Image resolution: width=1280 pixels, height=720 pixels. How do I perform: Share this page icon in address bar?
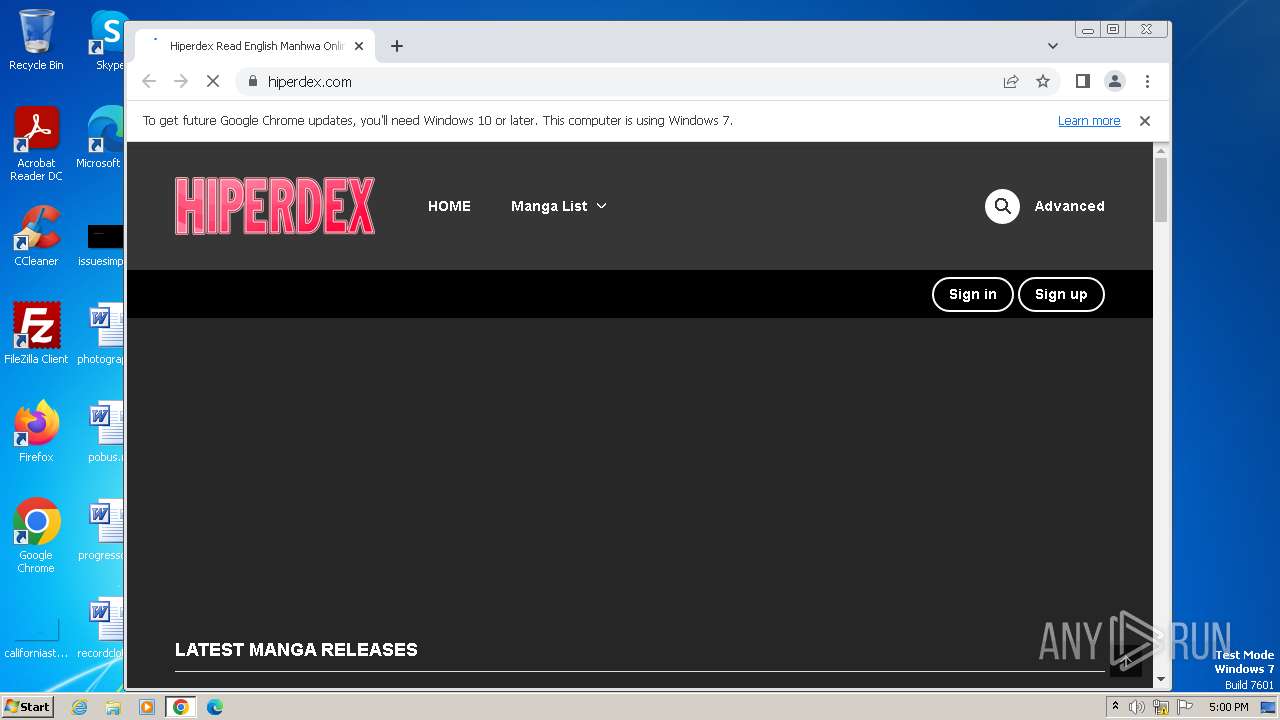tap(1011, 81)
